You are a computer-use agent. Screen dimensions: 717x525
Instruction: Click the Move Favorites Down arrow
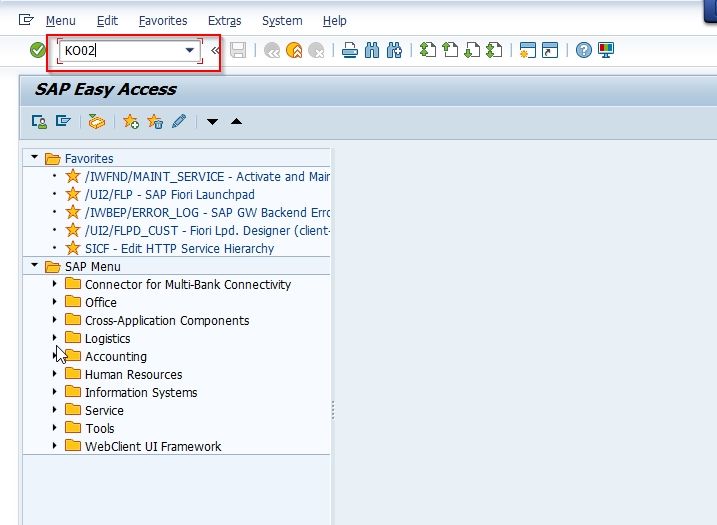tap(212, 122)
